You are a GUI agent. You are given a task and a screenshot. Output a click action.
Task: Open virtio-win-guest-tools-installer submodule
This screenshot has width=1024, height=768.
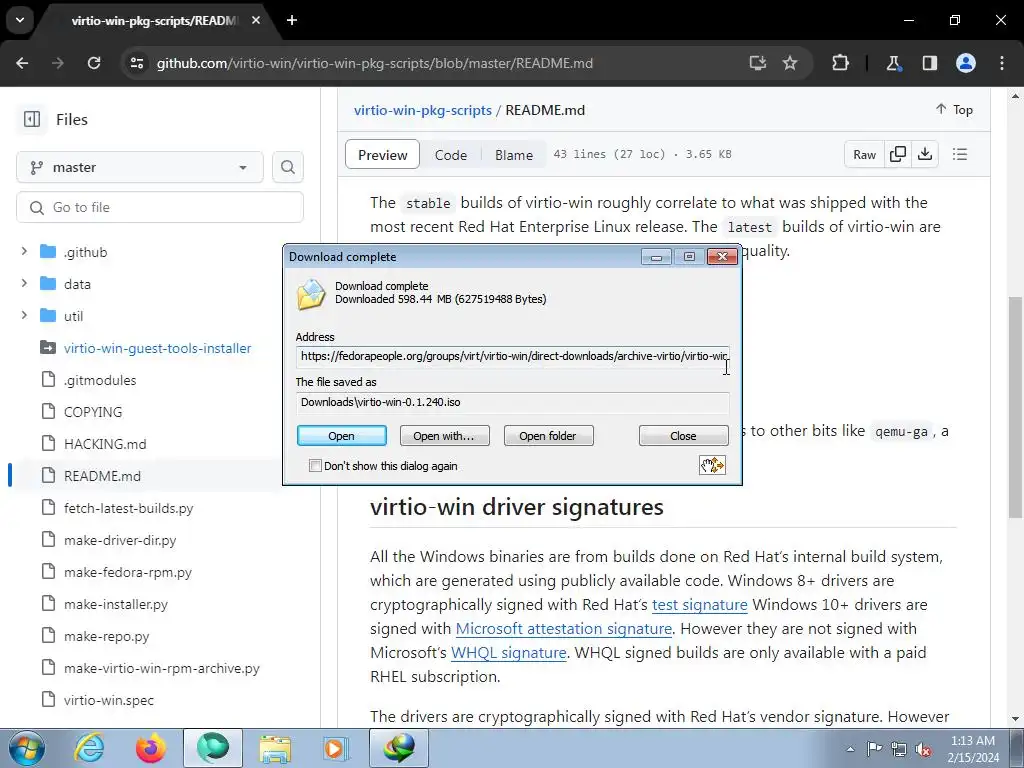tap(157, 348)
